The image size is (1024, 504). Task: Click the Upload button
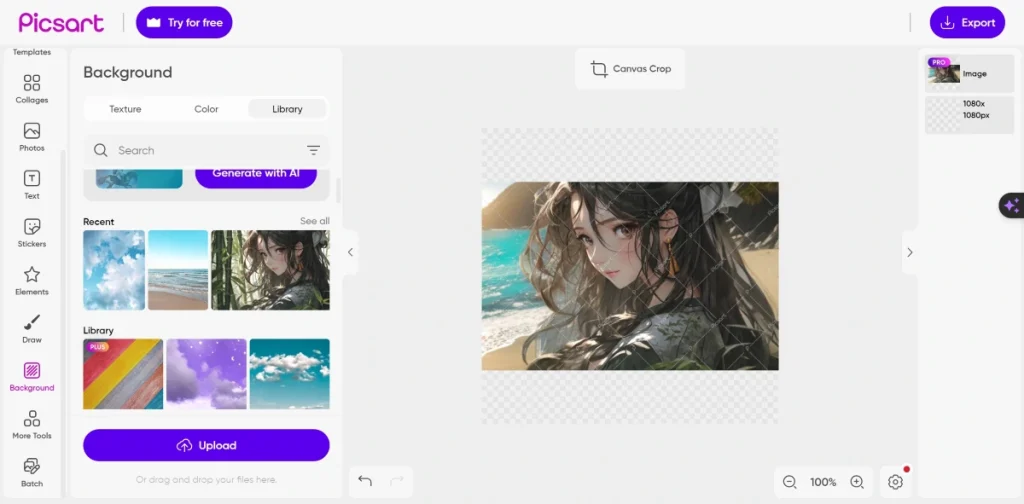pos(206,445)
